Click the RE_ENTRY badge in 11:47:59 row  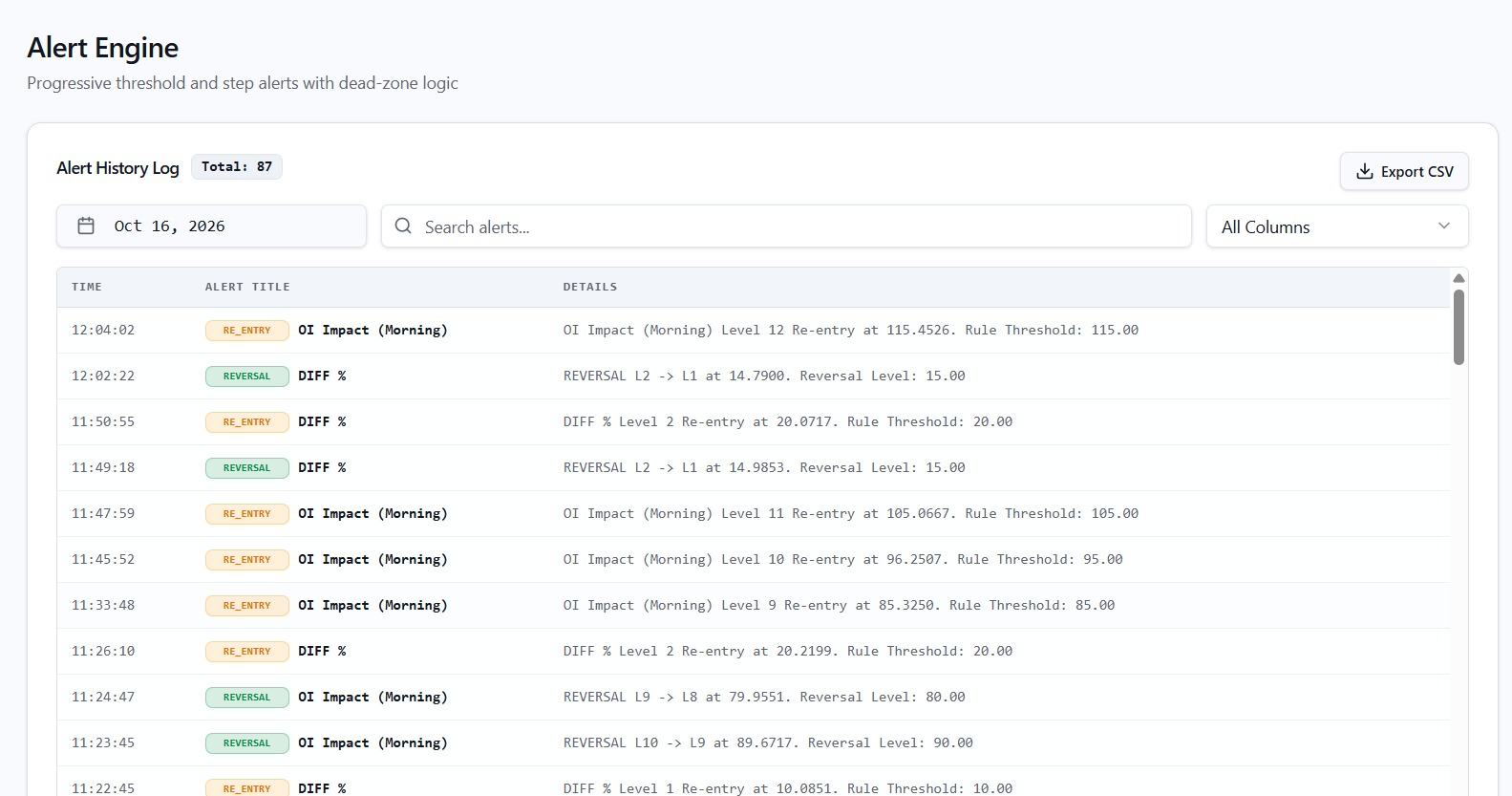pyautogui.click(x=247, y=514)
